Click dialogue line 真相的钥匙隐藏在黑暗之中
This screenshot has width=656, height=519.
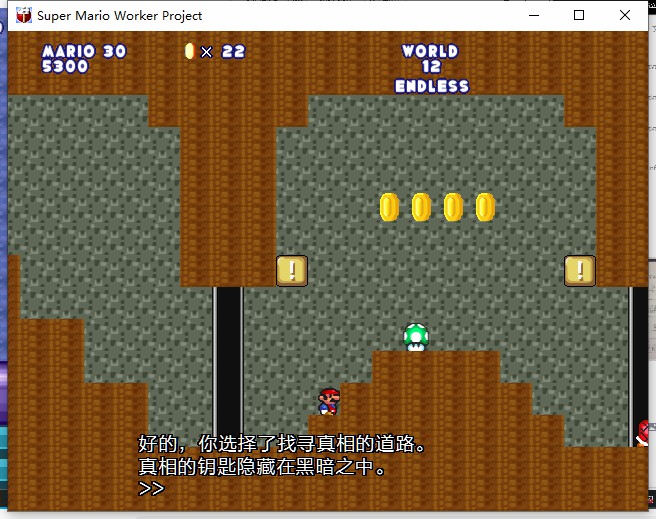pyautogui.click(x=262, y=467)
